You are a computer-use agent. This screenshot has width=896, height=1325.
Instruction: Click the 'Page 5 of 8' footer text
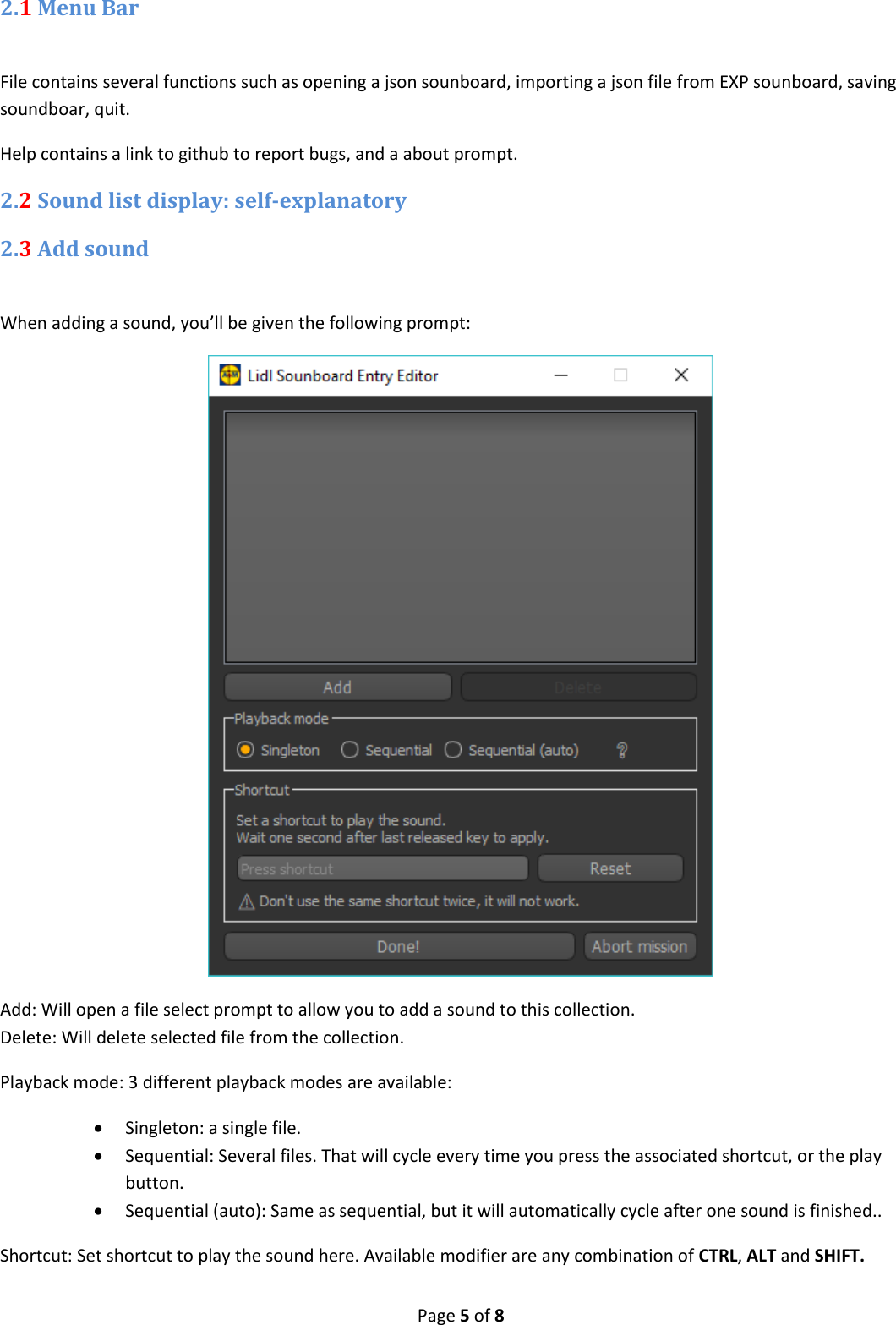pyautogui.click(x=461, y=1315)
